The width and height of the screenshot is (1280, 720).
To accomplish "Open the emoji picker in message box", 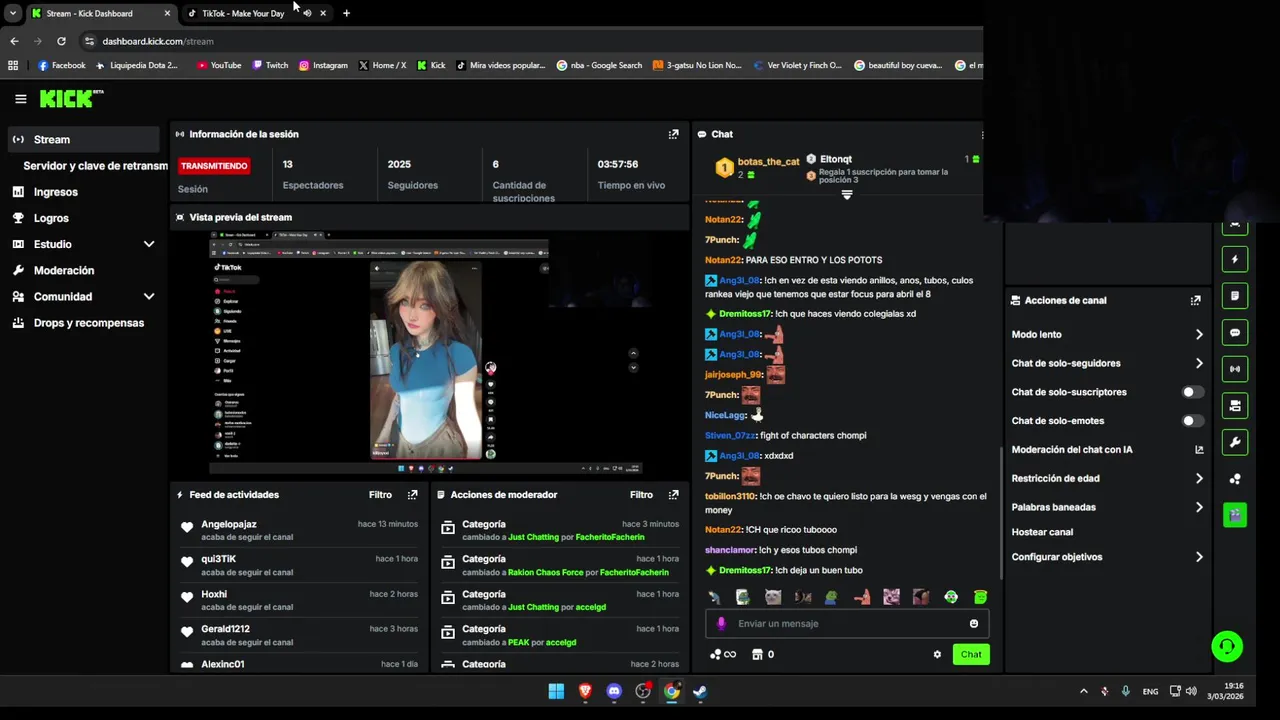I will [x=974, y=624].
